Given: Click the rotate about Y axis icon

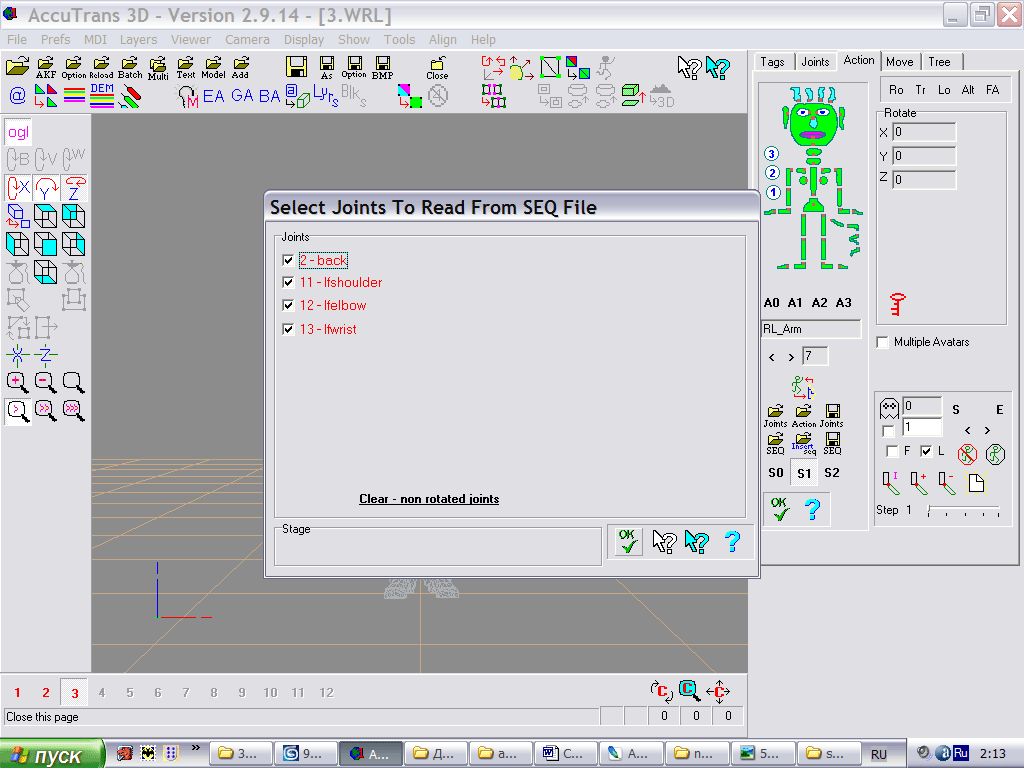Looking at the screenshot, I should tap(46, 188).
